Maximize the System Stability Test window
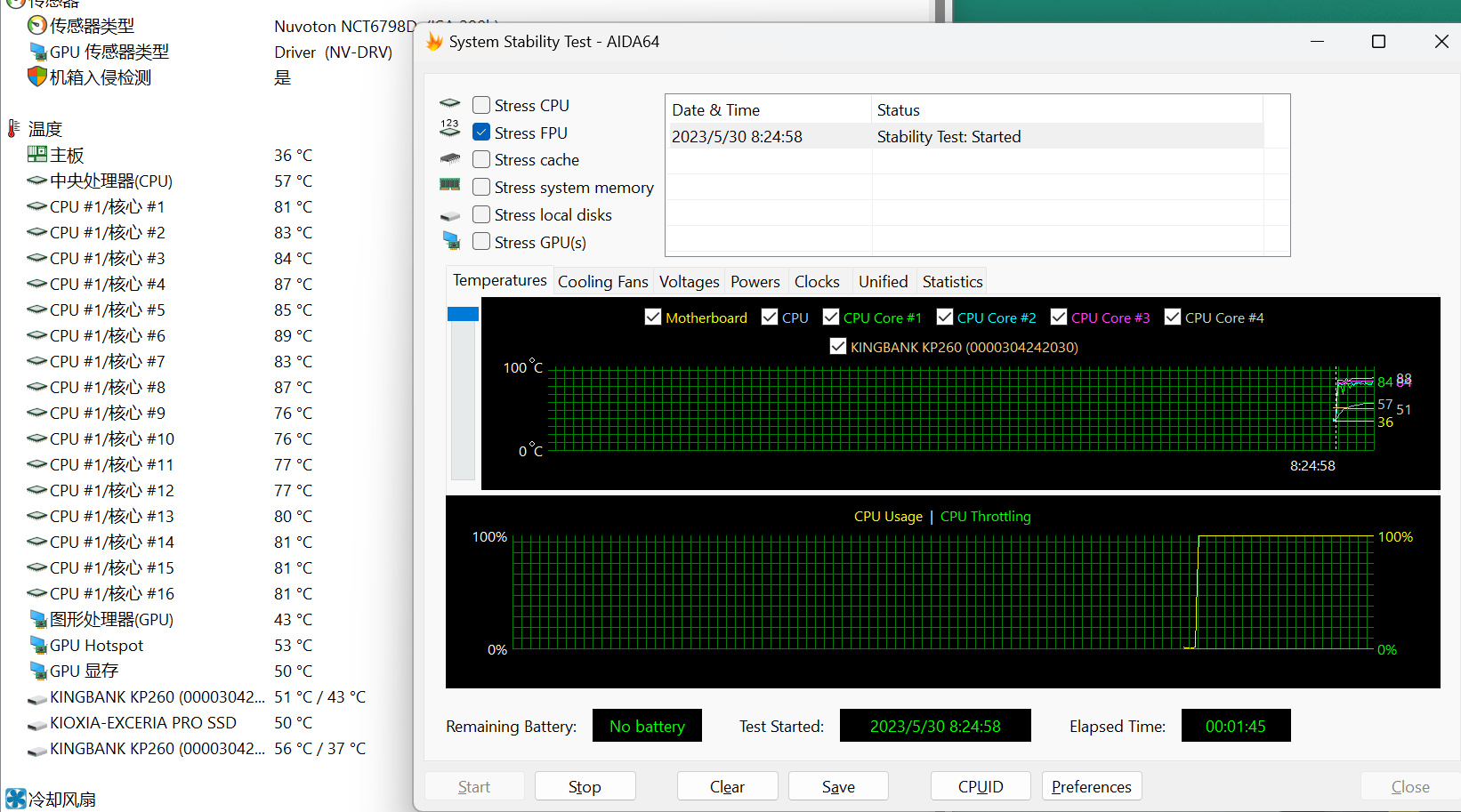Viewport: 1461px width, 812px height. pyautogui.click(x=1378, y=42)
